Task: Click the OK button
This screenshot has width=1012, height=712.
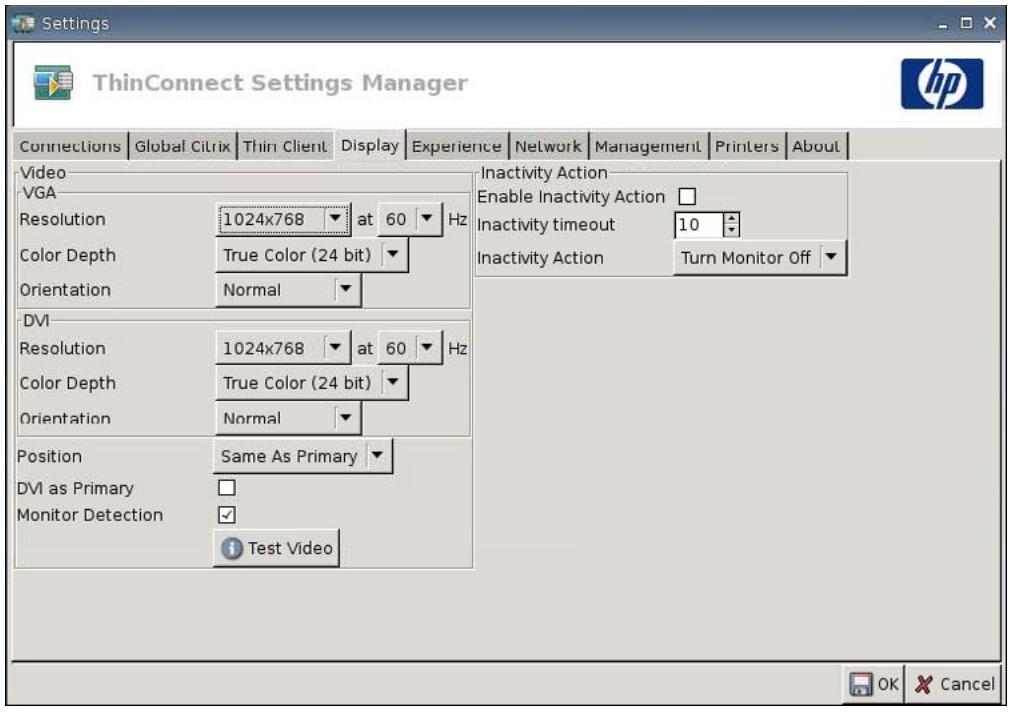Action: point(873,684)
